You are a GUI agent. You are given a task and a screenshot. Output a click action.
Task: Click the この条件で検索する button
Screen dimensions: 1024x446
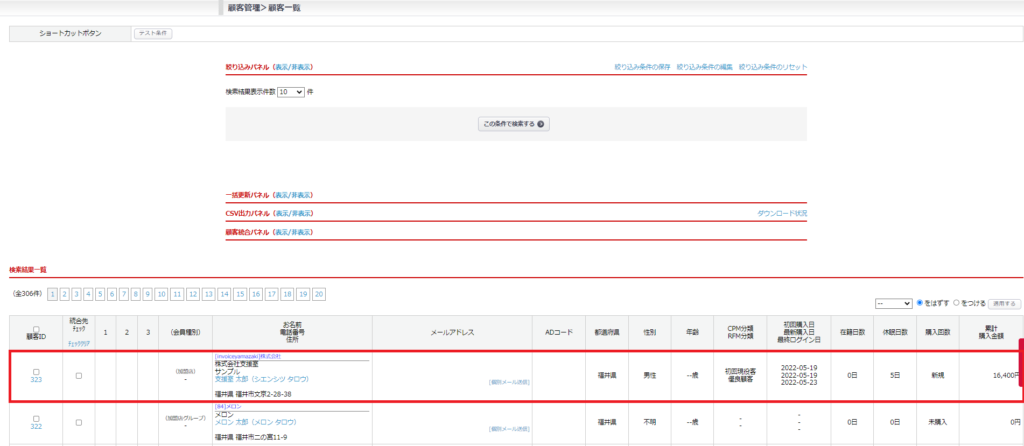pos(514,124)
